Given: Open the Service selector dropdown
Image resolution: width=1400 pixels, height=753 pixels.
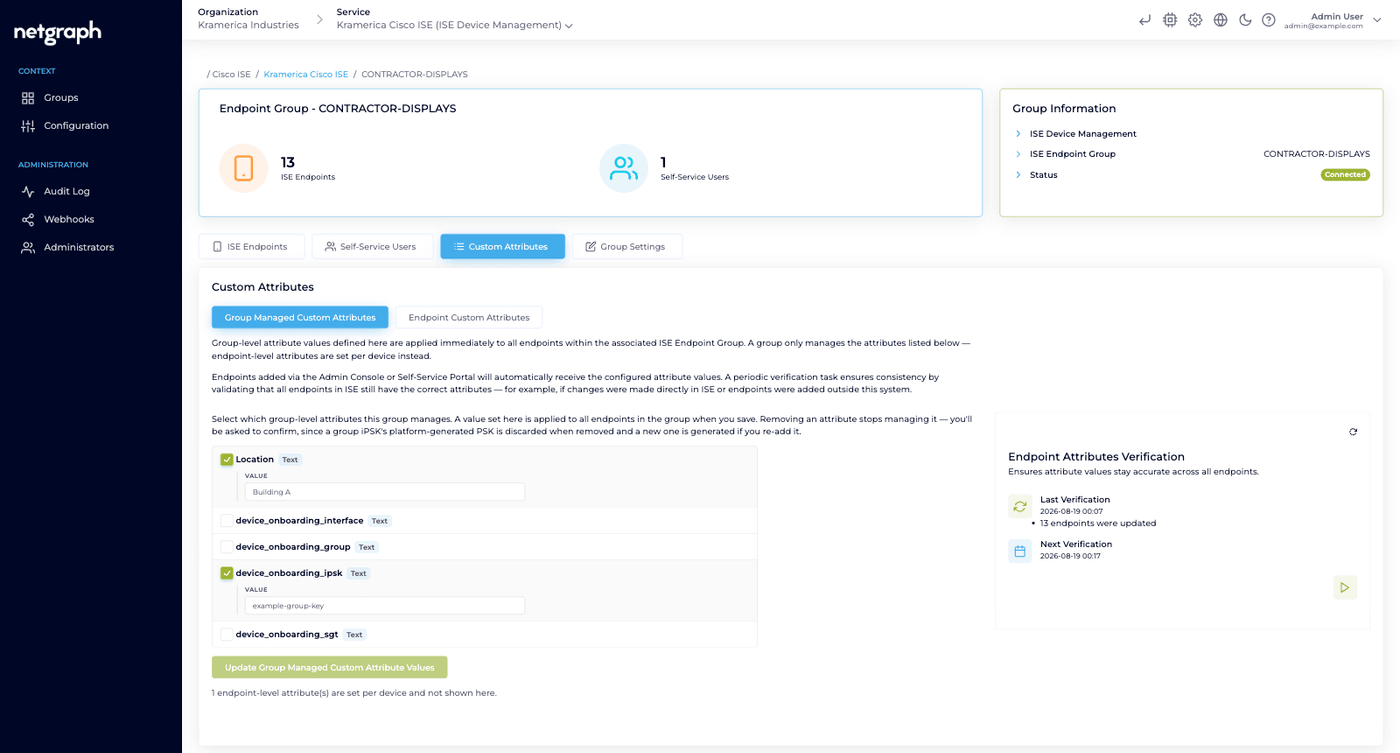Looking at the screenshot, I should [455, 25].
